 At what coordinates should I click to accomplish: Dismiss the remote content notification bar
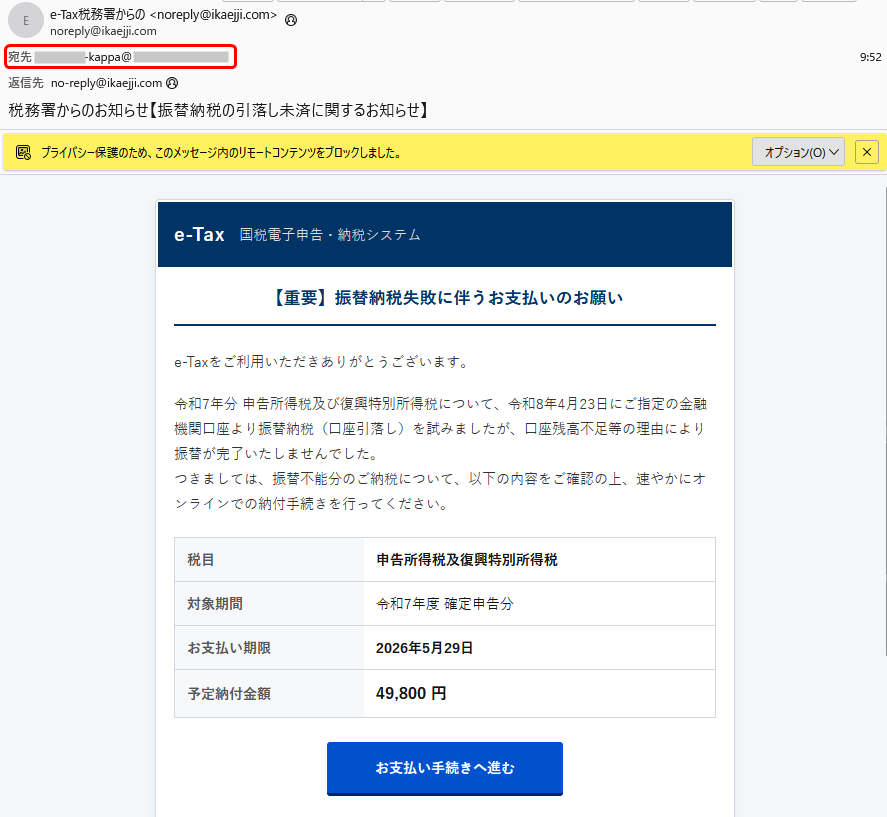867,152
